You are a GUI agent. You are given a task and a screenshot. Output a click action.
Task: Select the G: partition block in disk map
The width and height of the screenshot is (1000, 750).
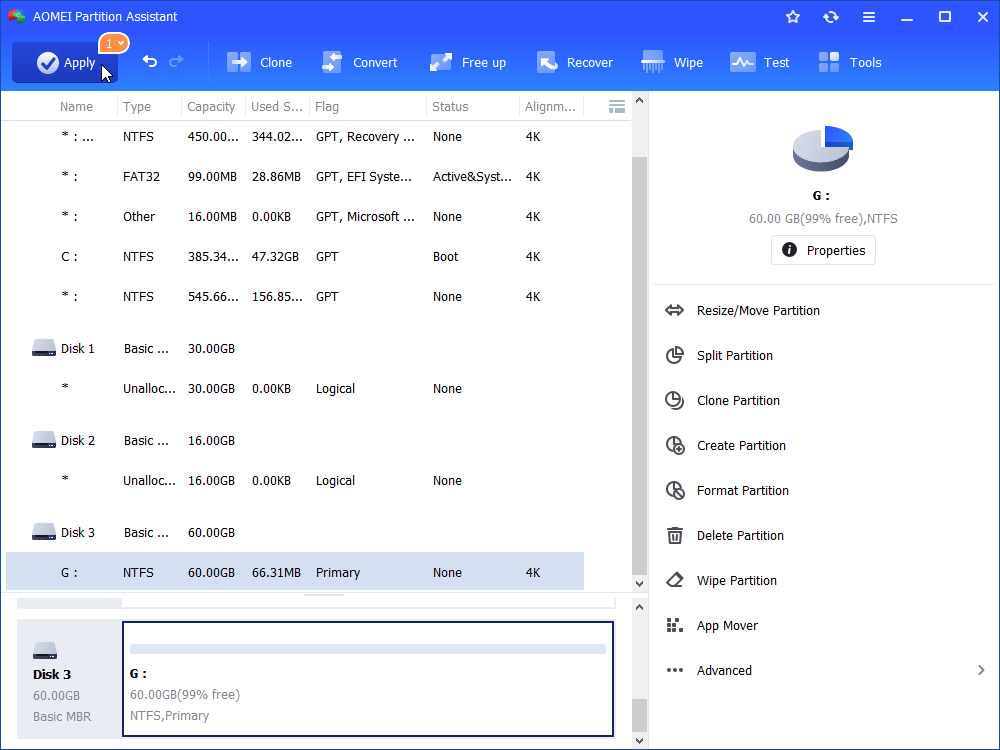click(368, 680)
